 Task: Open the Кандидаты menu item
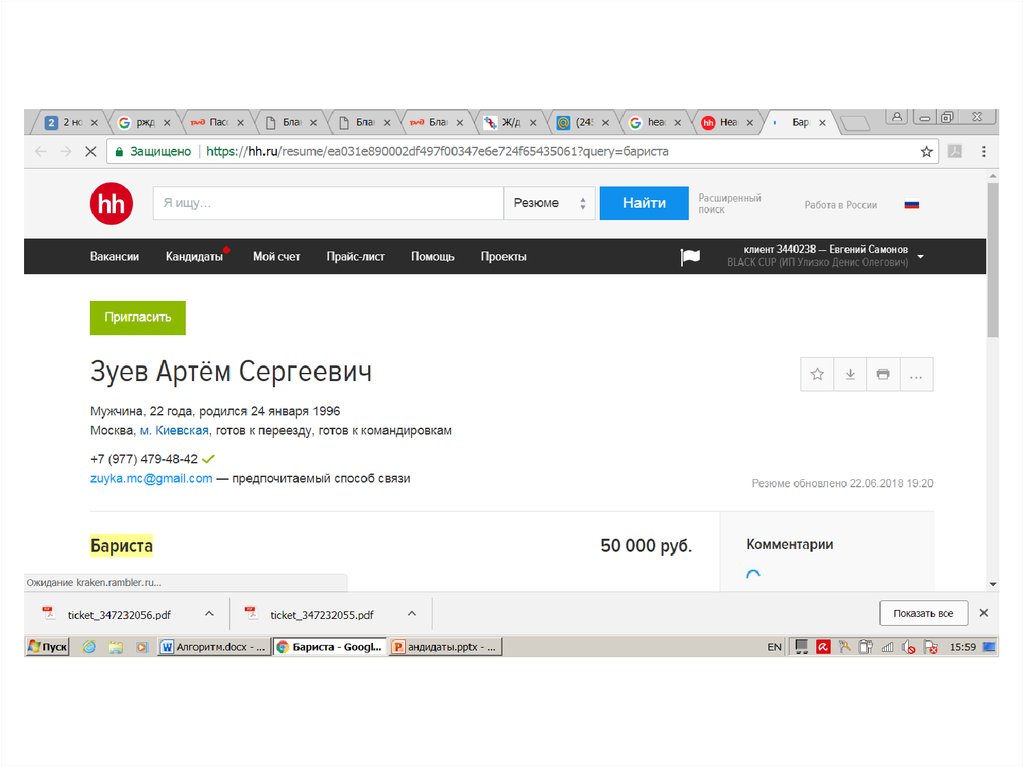(x=194, y=257)
